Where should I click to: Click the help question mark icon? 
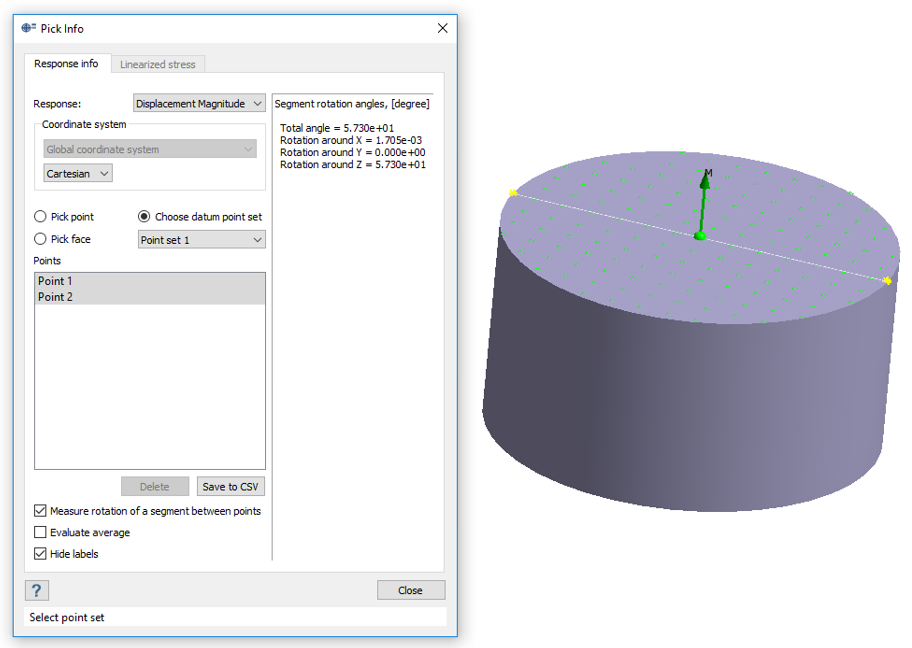[x=36, y=590]
